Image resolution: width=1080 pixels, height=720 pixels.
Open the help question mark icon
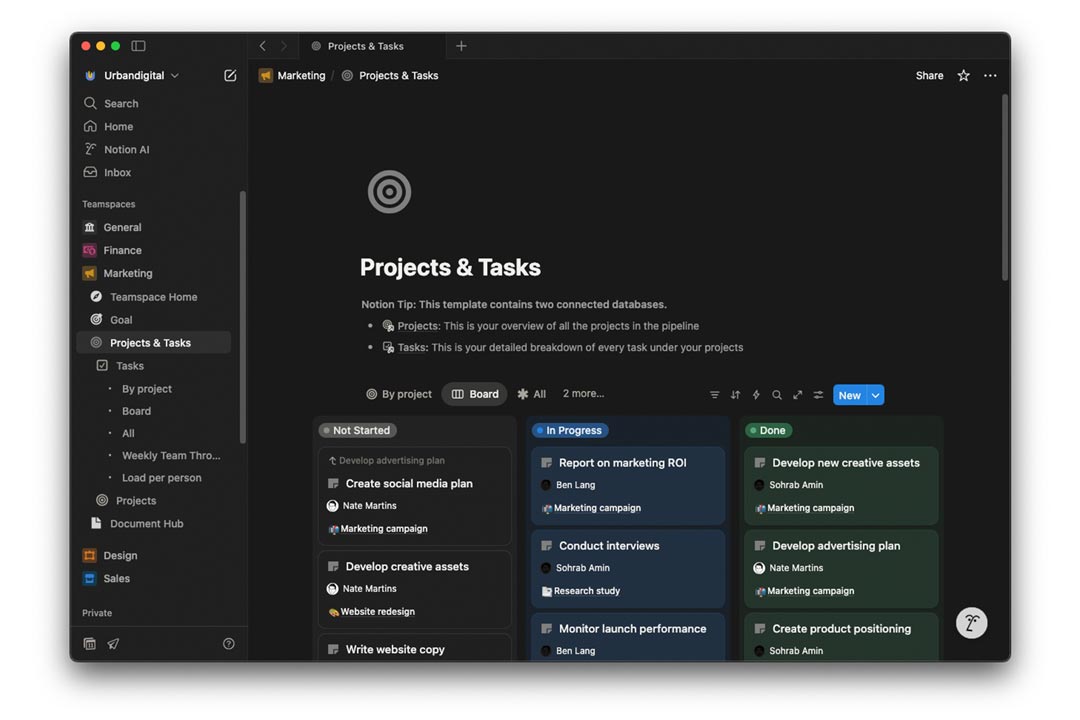(x=228, y=644)
